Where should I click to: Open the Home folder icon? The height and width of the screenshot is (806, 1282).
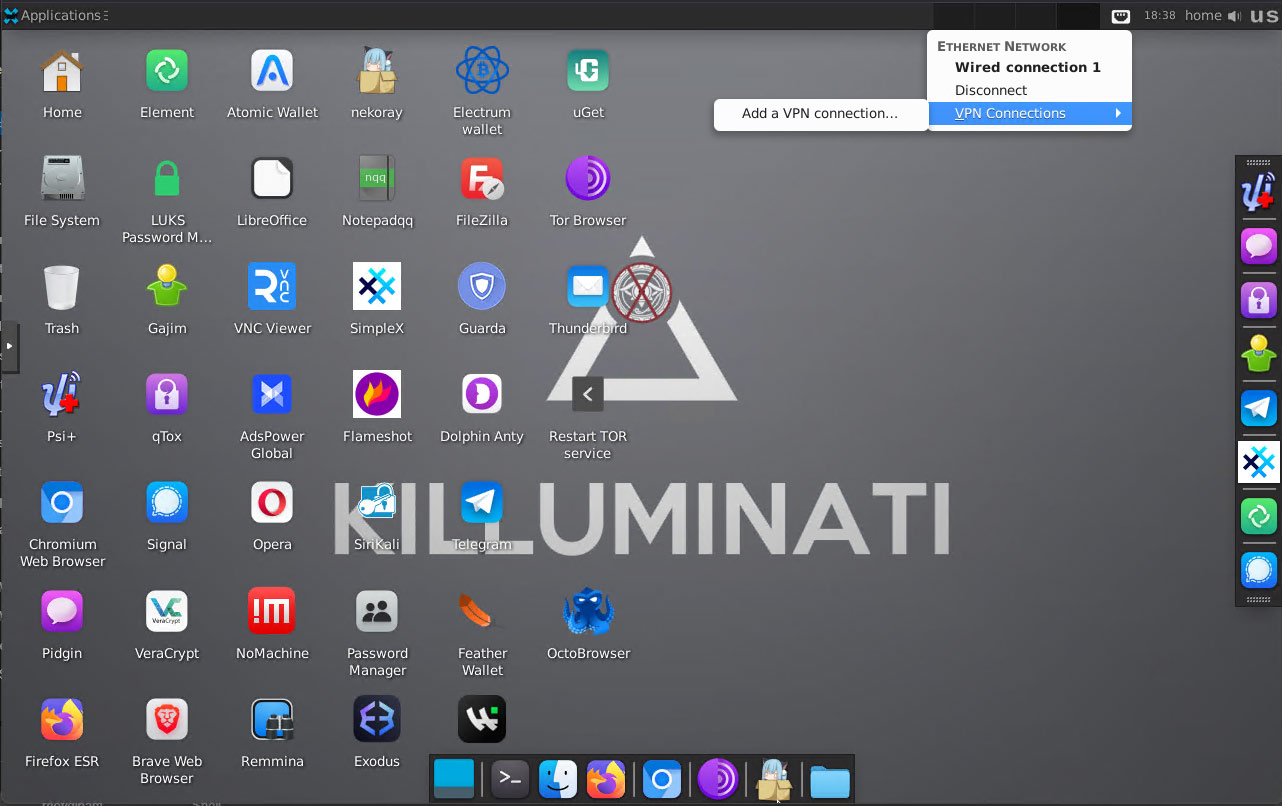(62, 71)
